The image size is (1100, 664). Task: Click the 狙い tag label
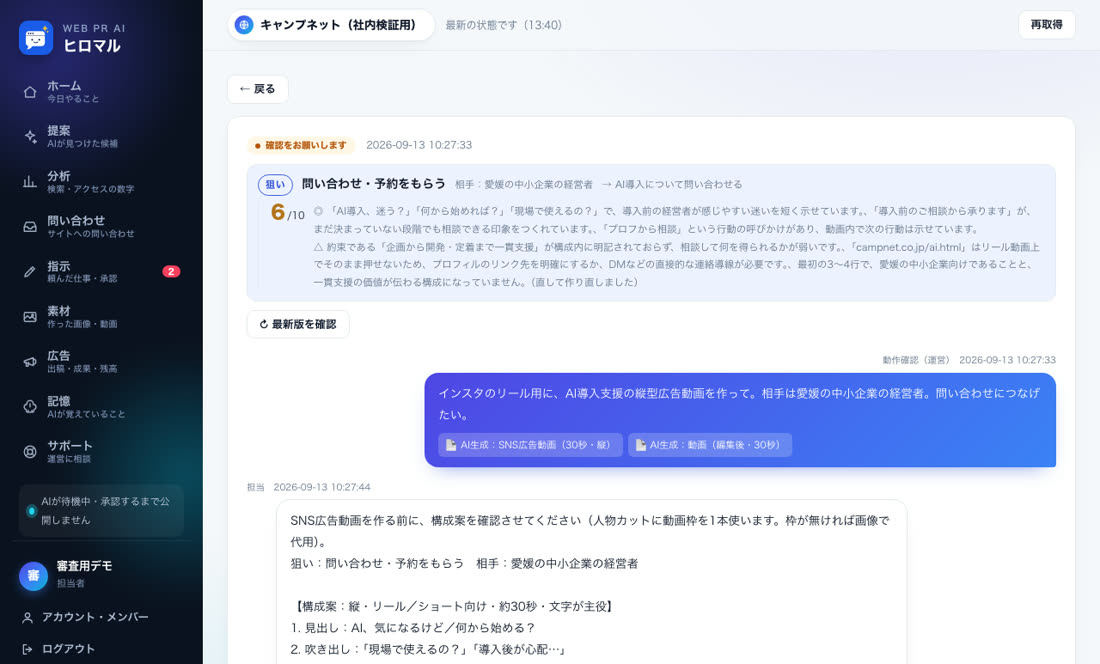[x=275, y=184]
